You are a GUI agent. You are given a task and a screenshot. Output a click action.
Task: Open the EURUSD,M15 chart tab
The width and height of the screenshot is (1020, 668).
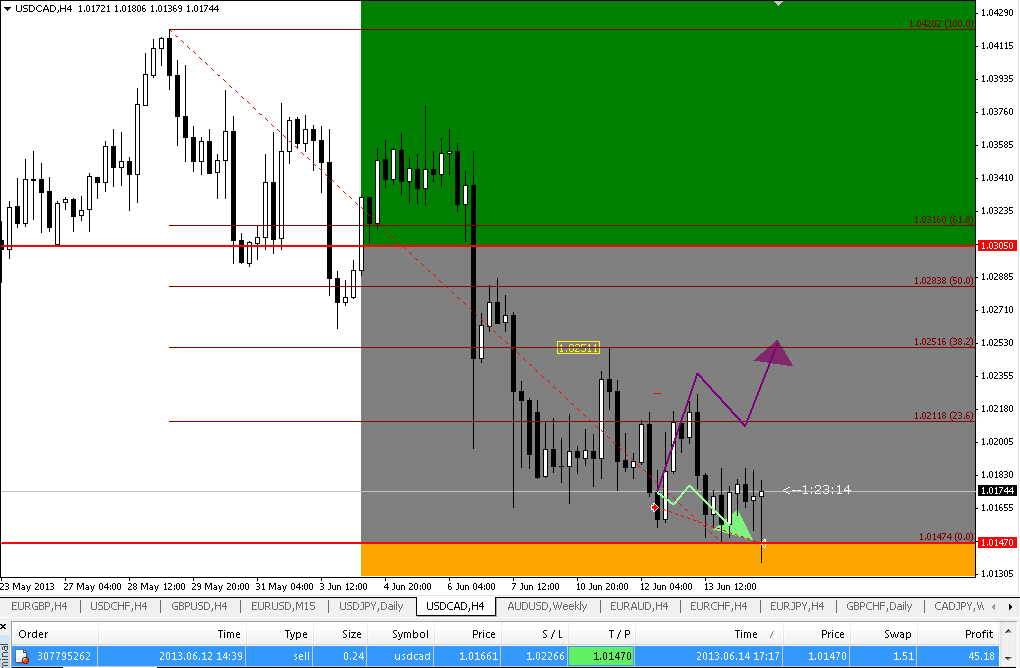(x=284, y=606)
